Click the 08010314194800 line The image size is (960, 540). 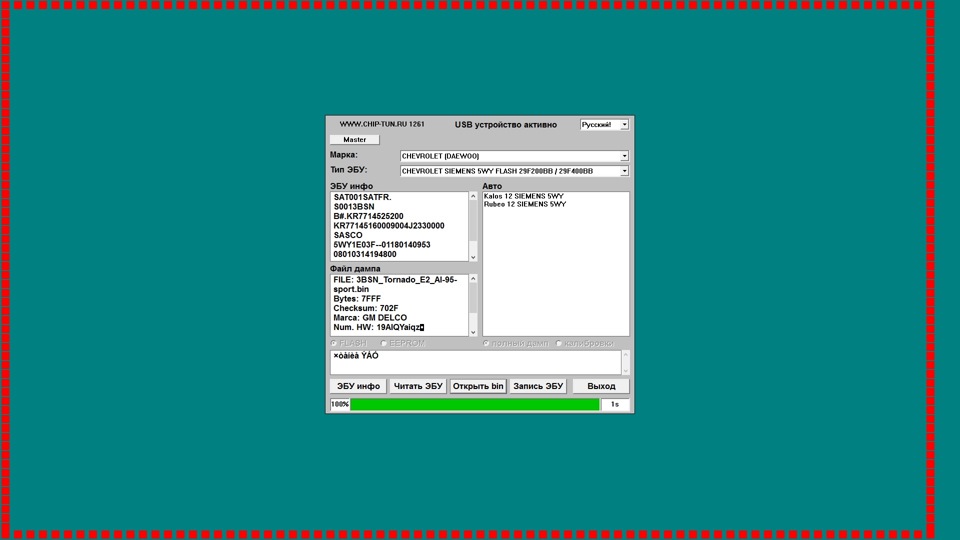[365, 255]
